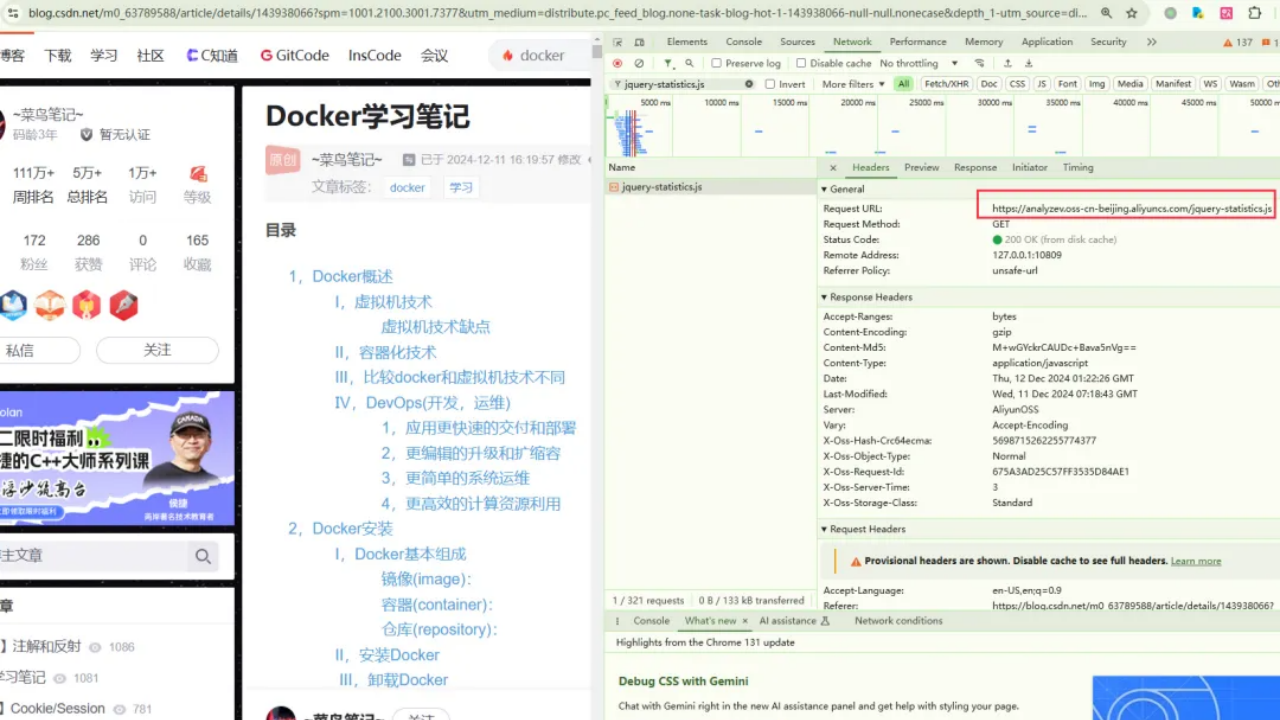Click the export HAR download arrow icon
Image resolution: width=1280 pixels, height=720 pixels.
[1028, 63]
